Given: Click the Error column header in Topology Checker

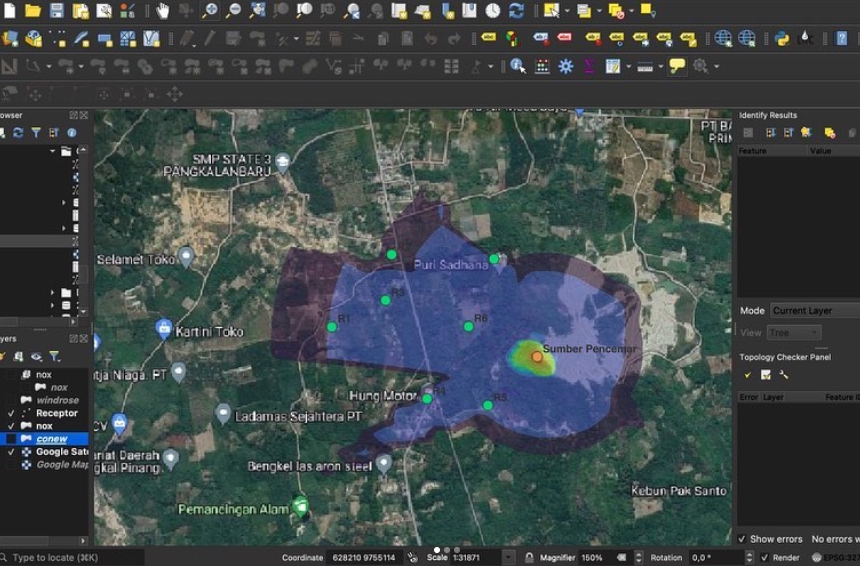Looking at the screenshot, I should tap(749, 397).
